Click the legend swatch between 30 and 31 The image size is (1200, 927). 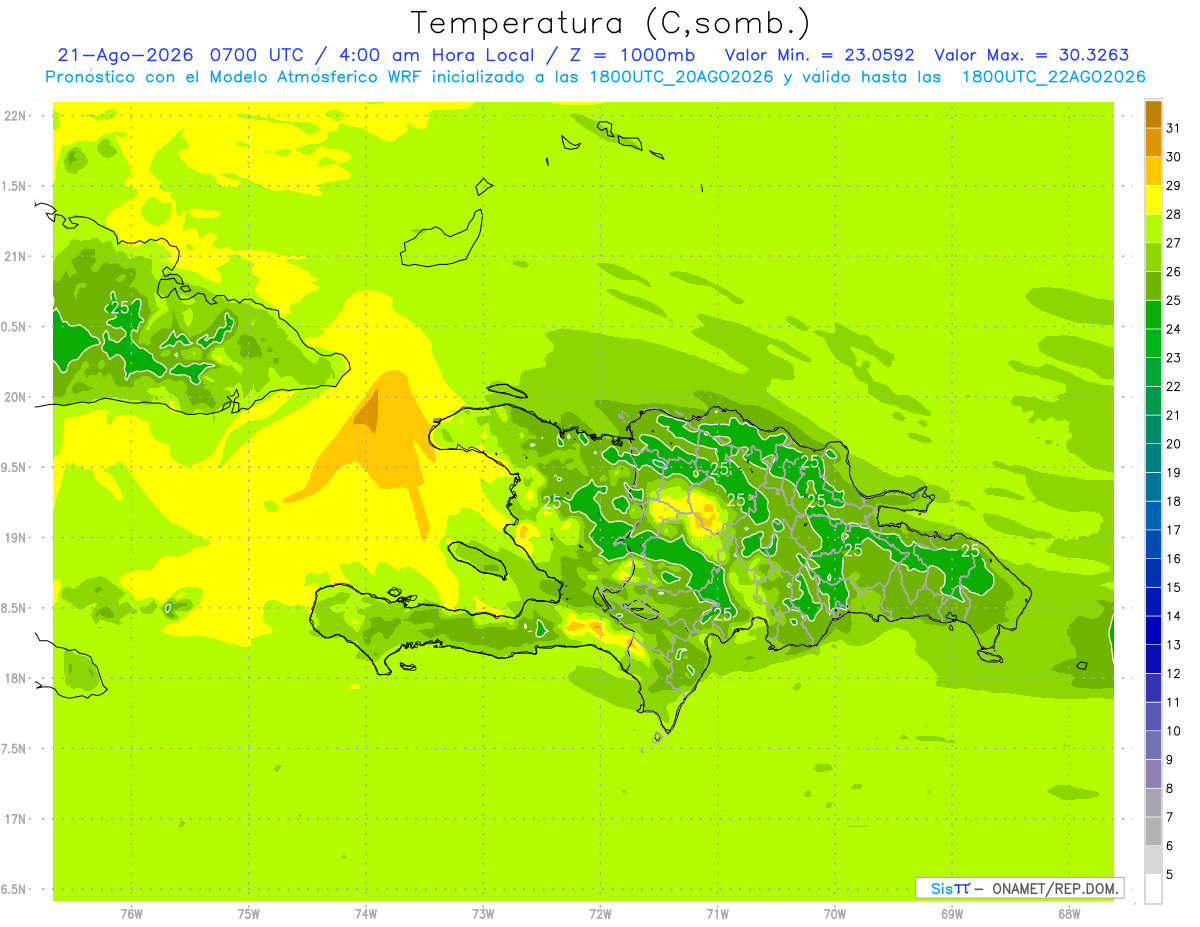pyautogui.click(x=1153, y=142)
